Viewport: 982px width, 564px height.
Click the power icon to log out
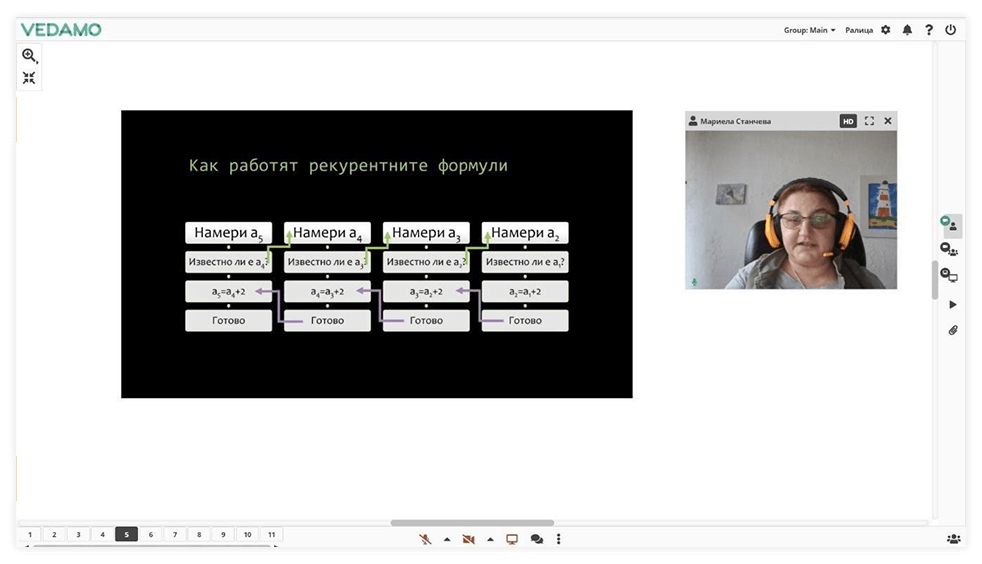click(x=950, y=30)
